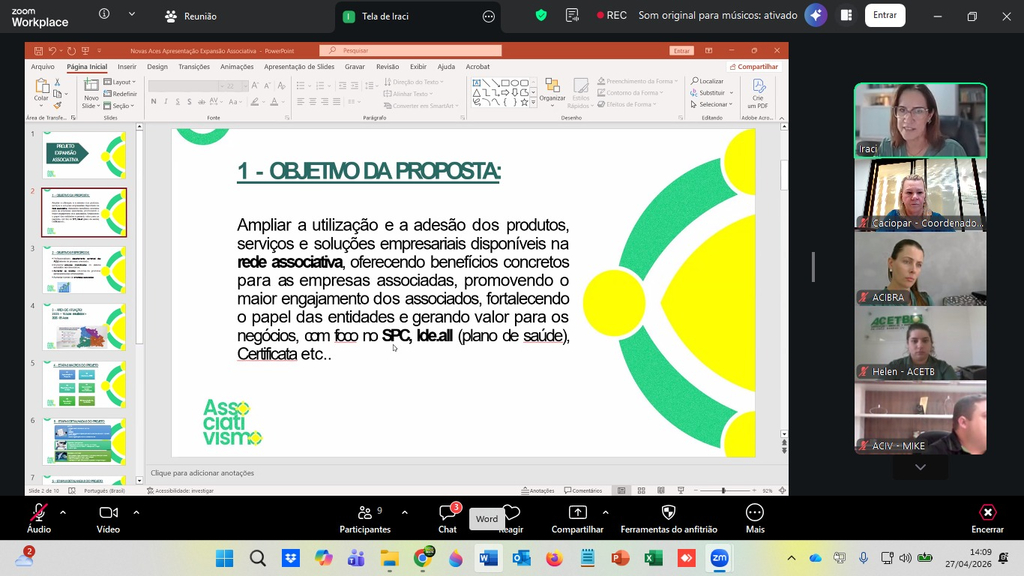
Task: Open PowerPoint from the Windows taskbar
Action: click(x=620, y=558)
